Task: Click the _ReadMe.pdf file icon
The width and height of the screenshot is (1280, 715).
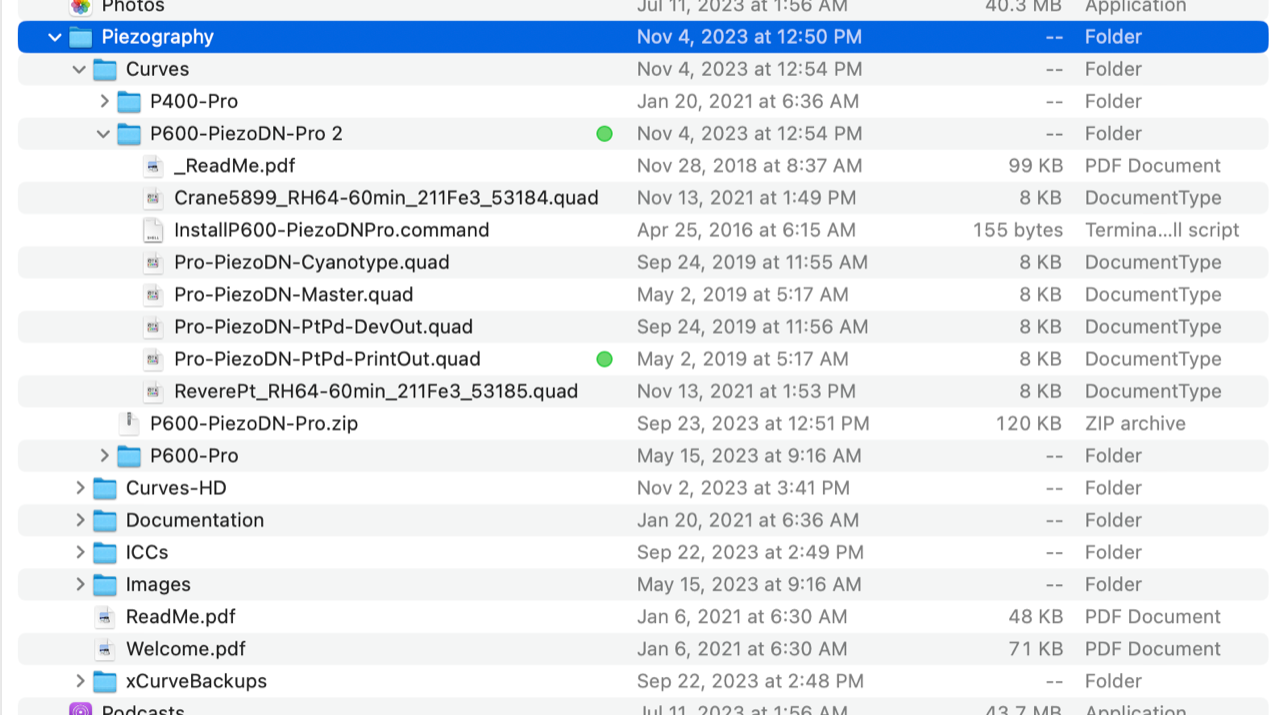Action: [153, 166]
